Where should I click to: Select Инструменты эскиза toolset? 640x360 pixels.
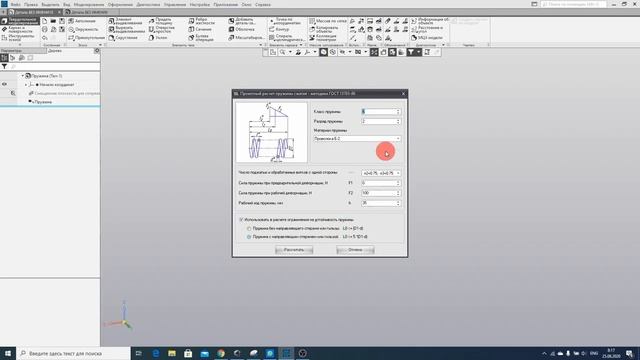click(x=19, y=38)
